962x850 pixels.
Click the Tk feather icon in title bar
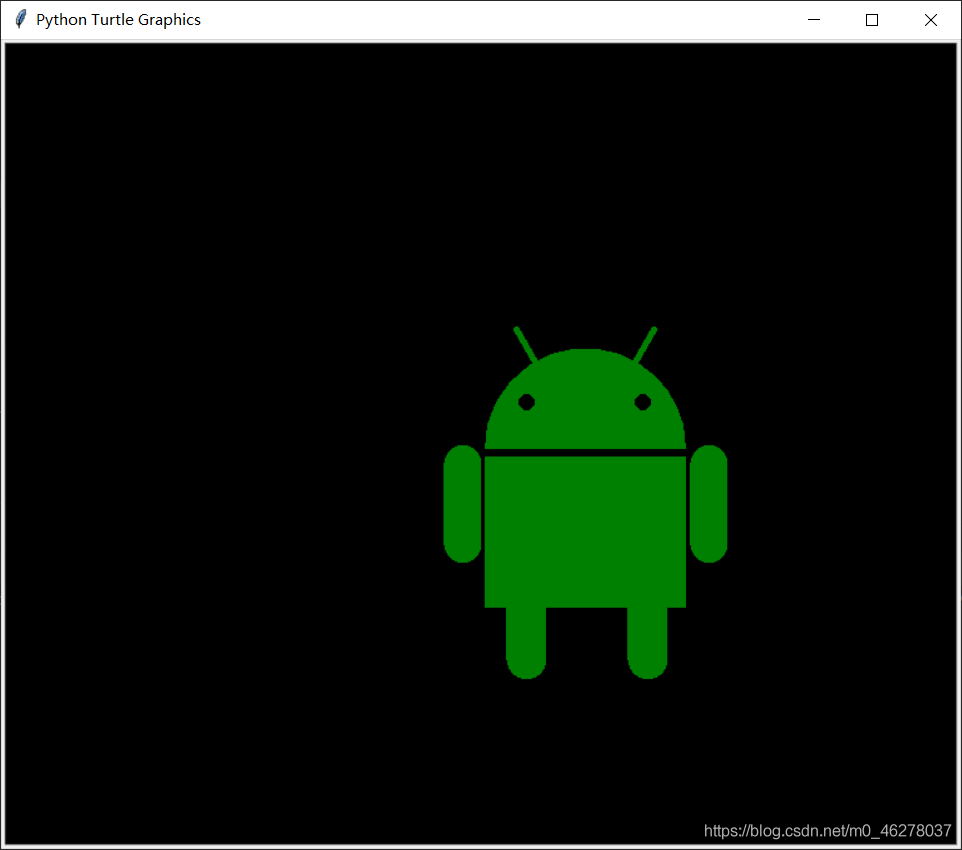point(21,20)
